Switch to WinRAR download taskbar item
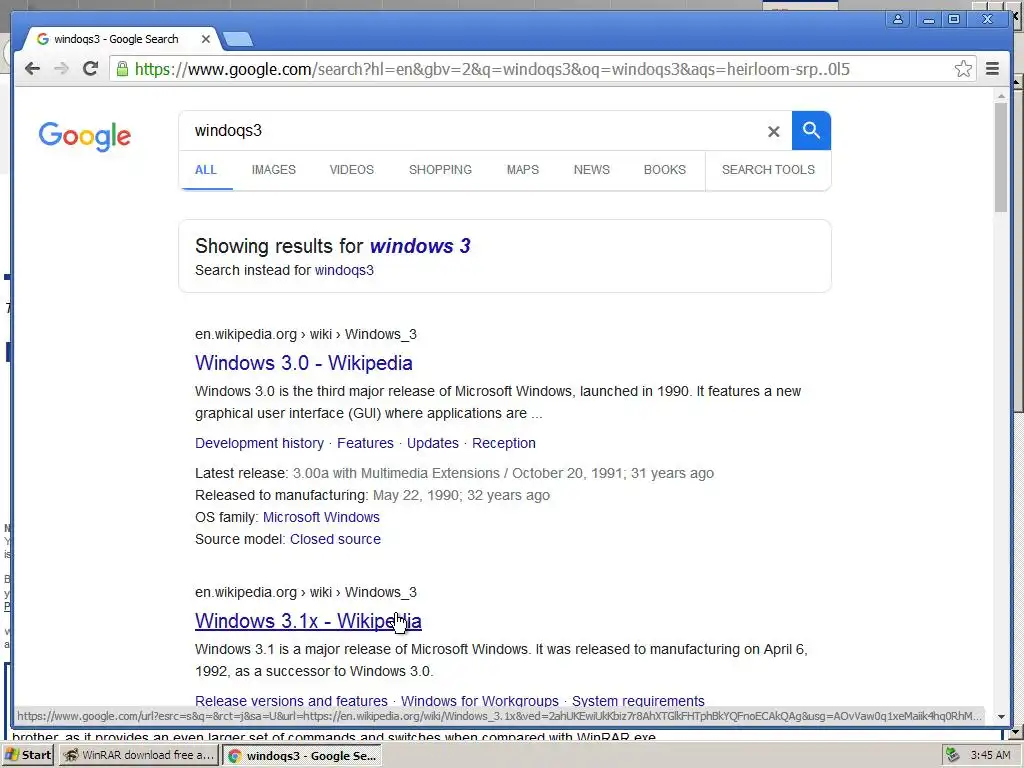This screenshot has width=1024, height=768. point(139,755)
